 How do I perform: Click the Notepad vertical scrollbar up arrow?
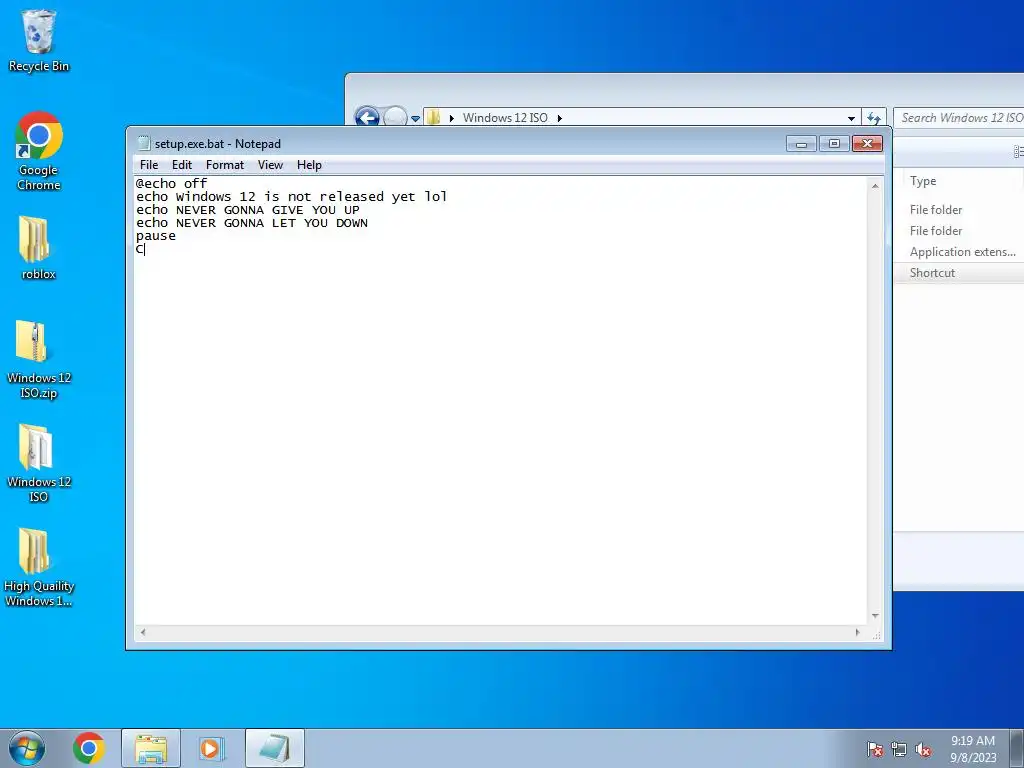(875, 186)
